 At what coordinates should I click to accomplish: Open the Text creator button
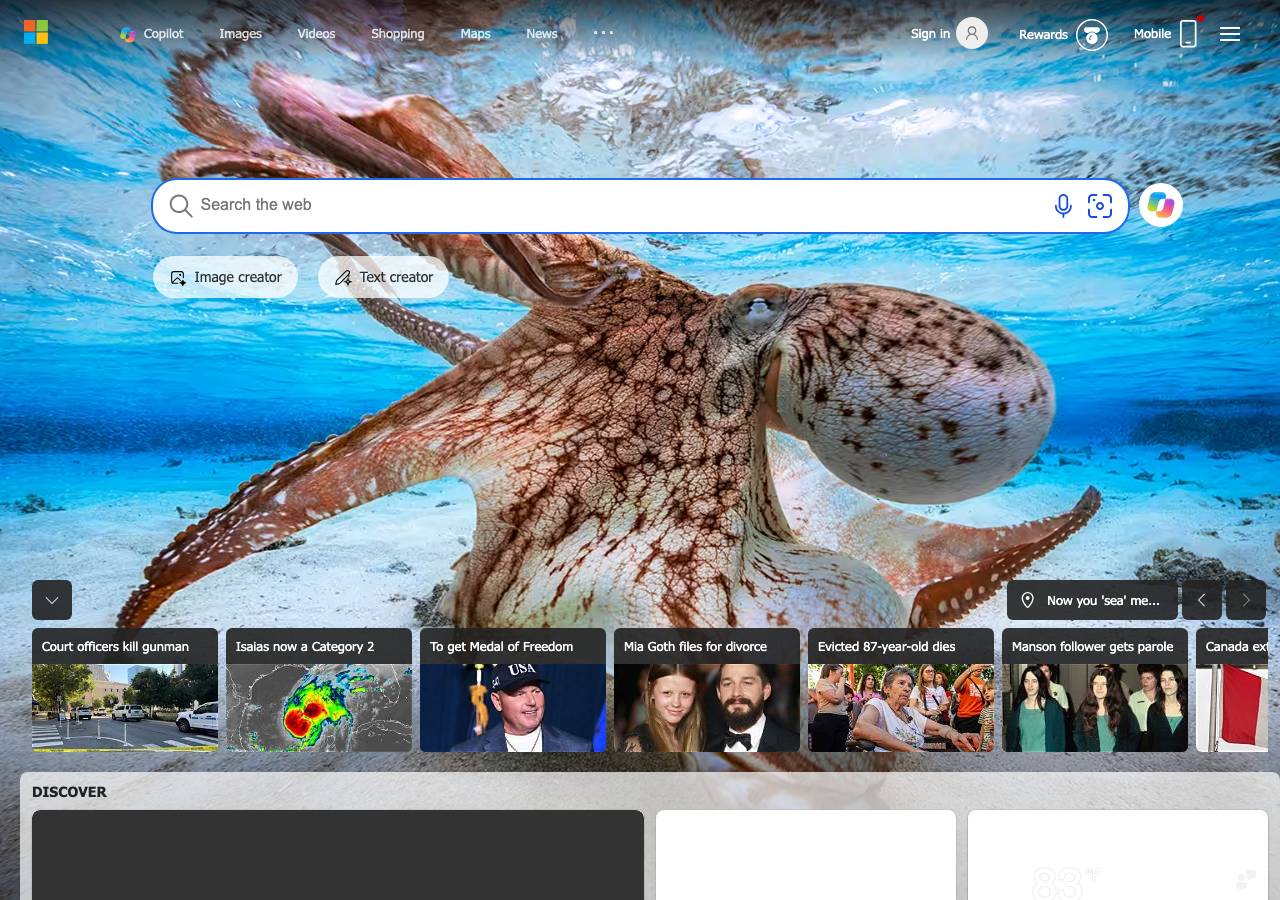pyautogui.click(x=383, y=277)
